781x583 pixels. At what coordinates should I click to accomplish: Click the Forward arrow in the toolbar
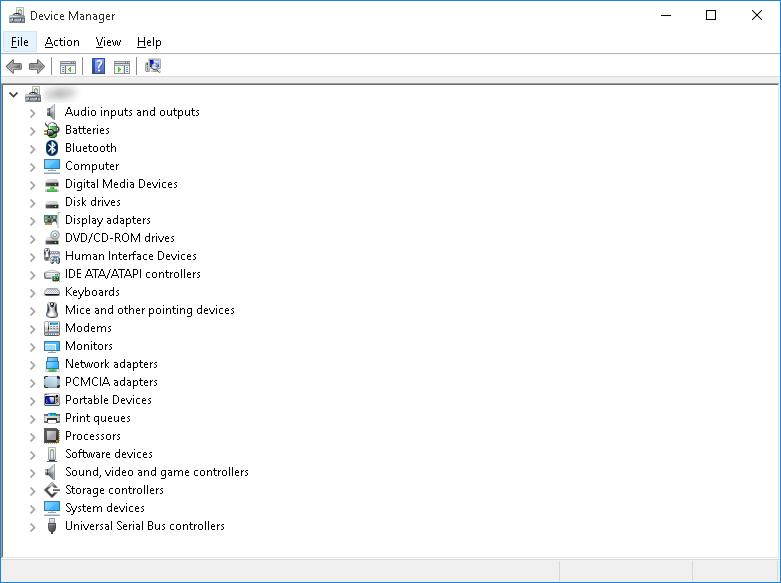[37, 67]
